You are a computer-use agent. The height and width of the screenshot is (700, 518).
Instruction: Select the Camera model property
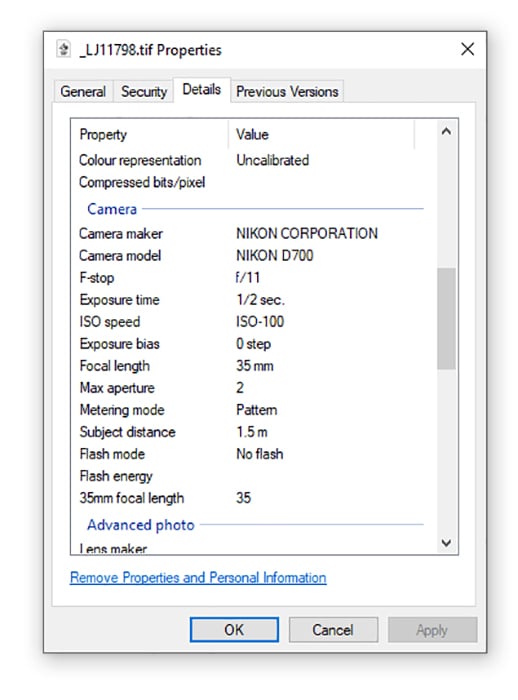tap(120, 255)
